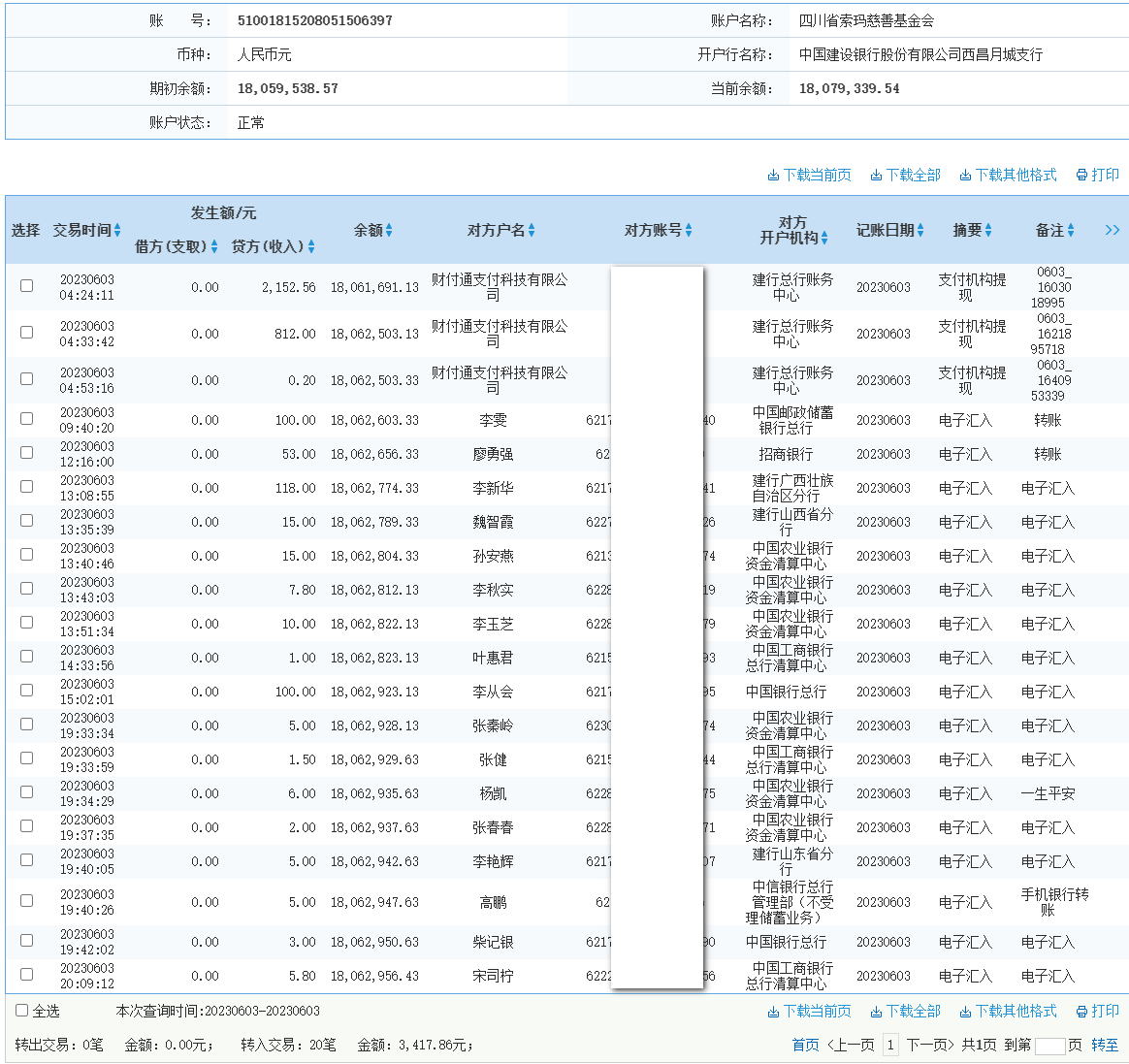Click bottom 下载当前页 download link
The image size is (1129, 1064).
coord(809,1012)
